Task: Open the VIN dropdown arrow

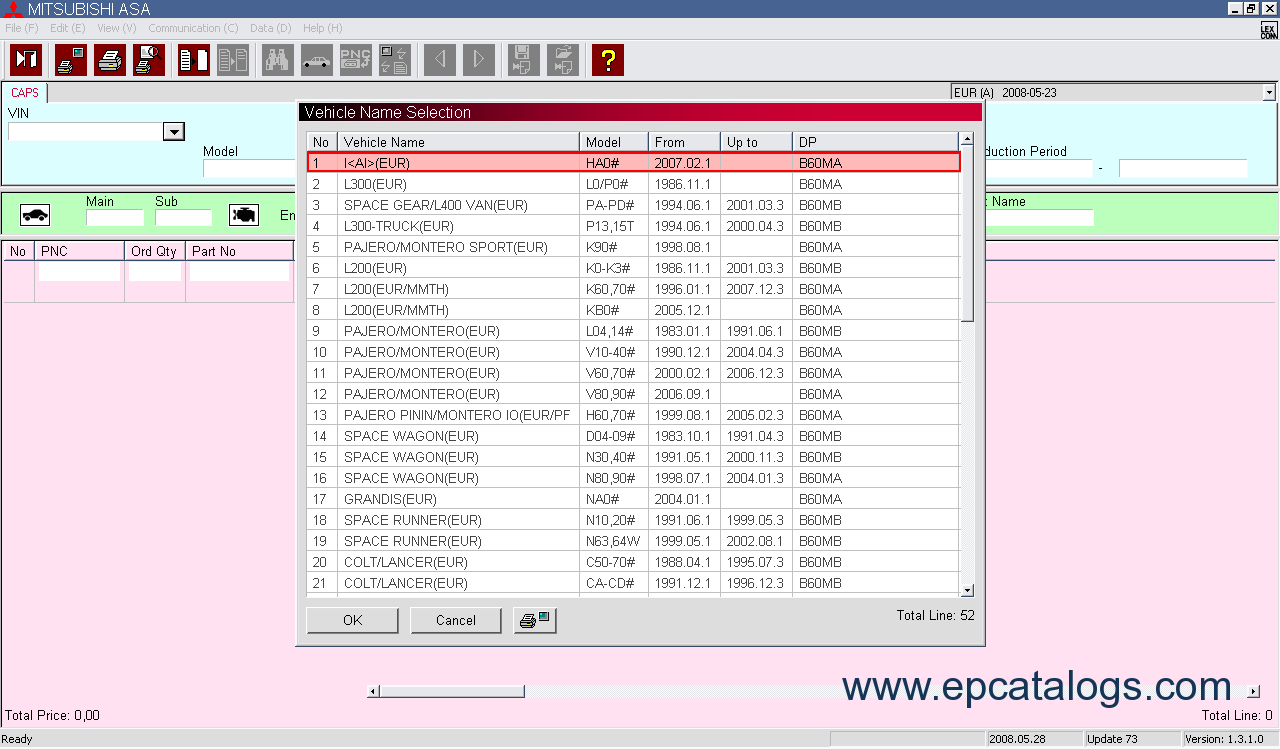Action: (173, 132)
